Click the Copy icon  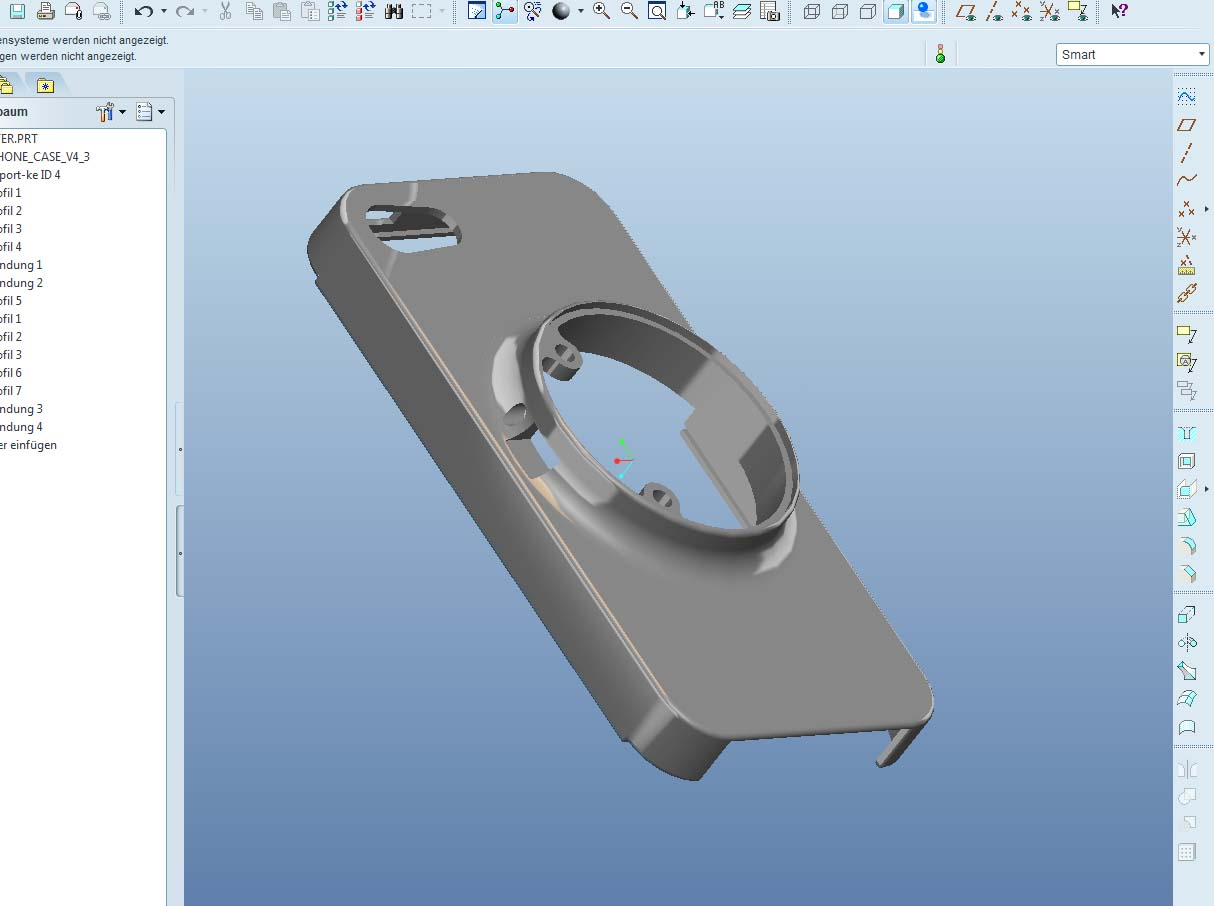tap(254, 11)
